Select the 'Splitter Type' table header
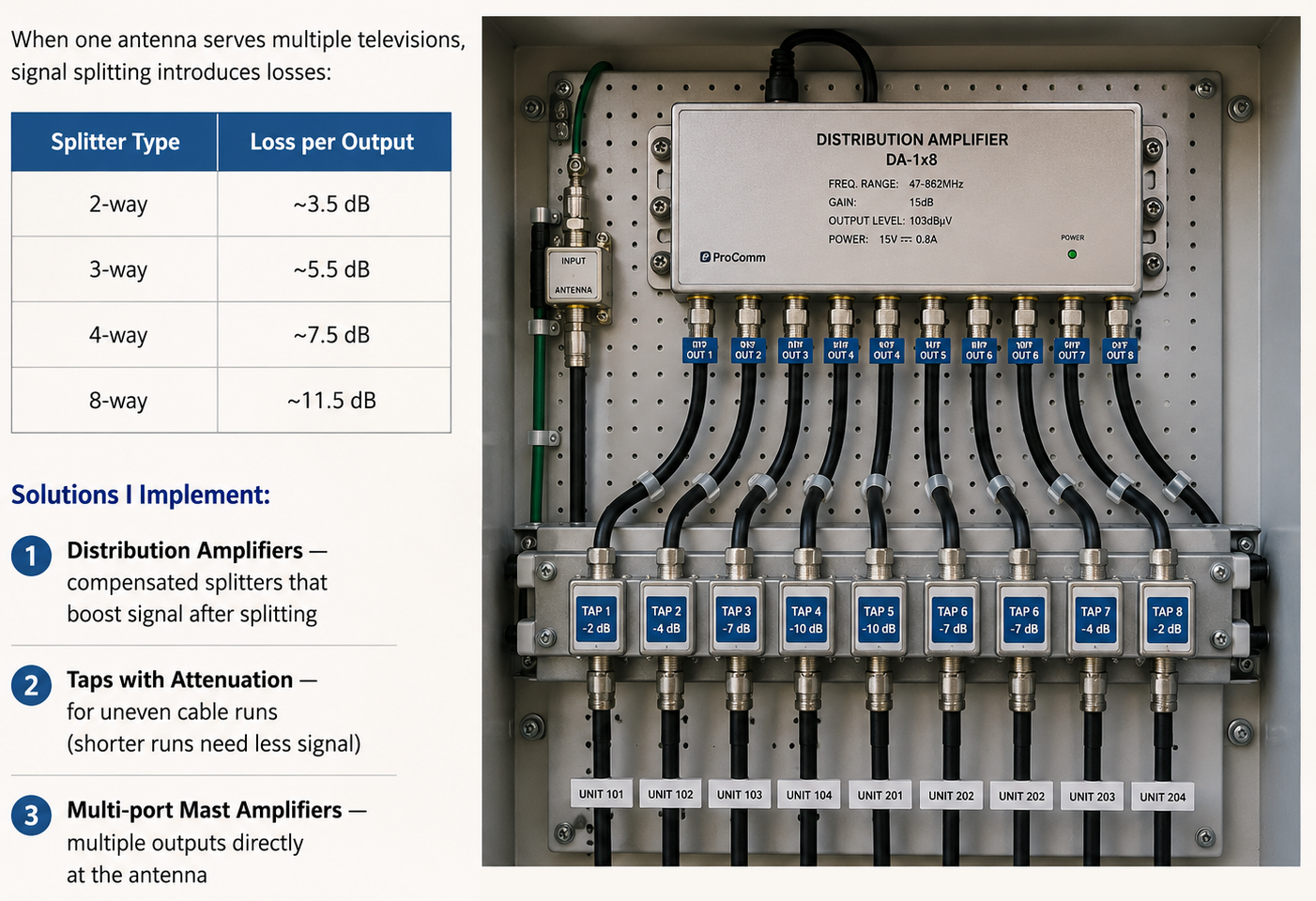The image size is (1316, 901). tap(115, 142)
